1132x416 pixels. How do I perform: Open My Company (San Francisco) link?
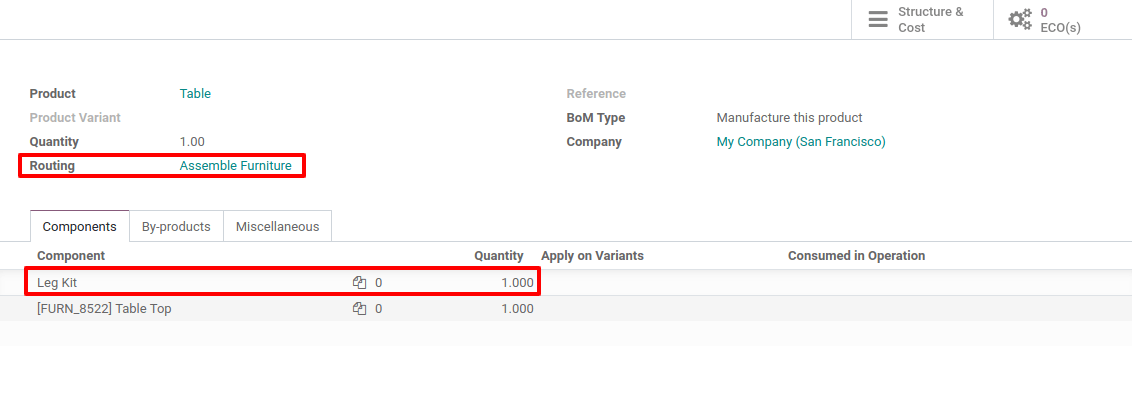click(x=801, y=142)
